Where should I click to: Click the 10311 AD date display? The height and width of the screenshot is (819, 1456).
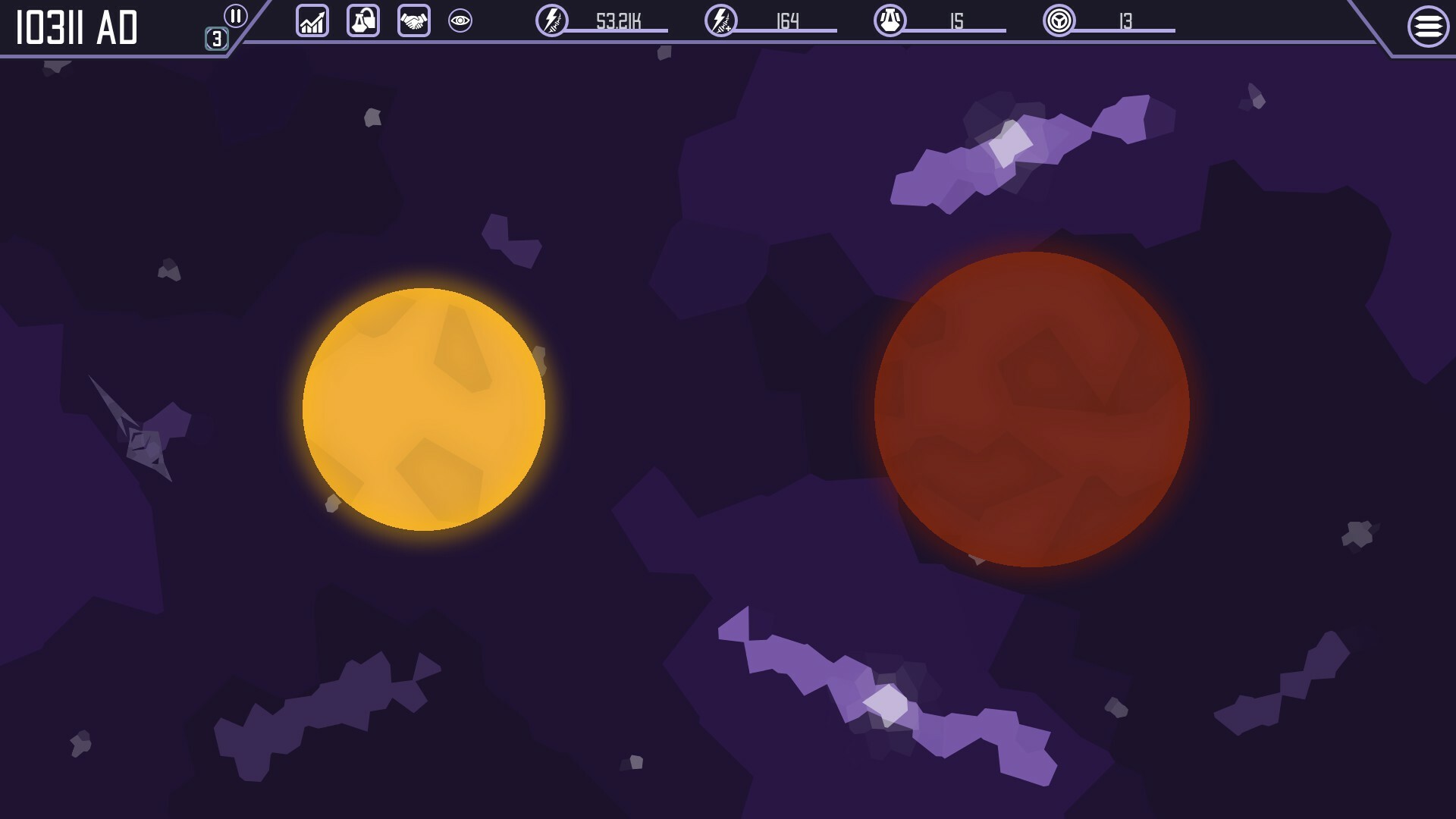click(x=77, y=29)
